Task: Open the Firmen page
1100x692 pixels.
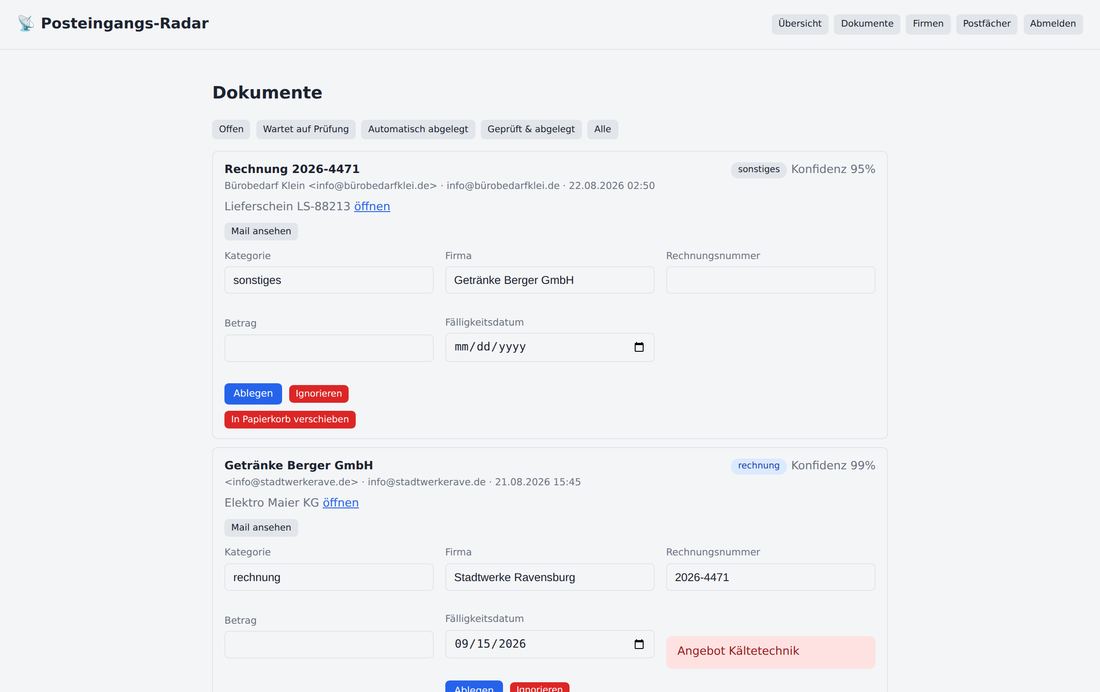Action: [928, 24]
